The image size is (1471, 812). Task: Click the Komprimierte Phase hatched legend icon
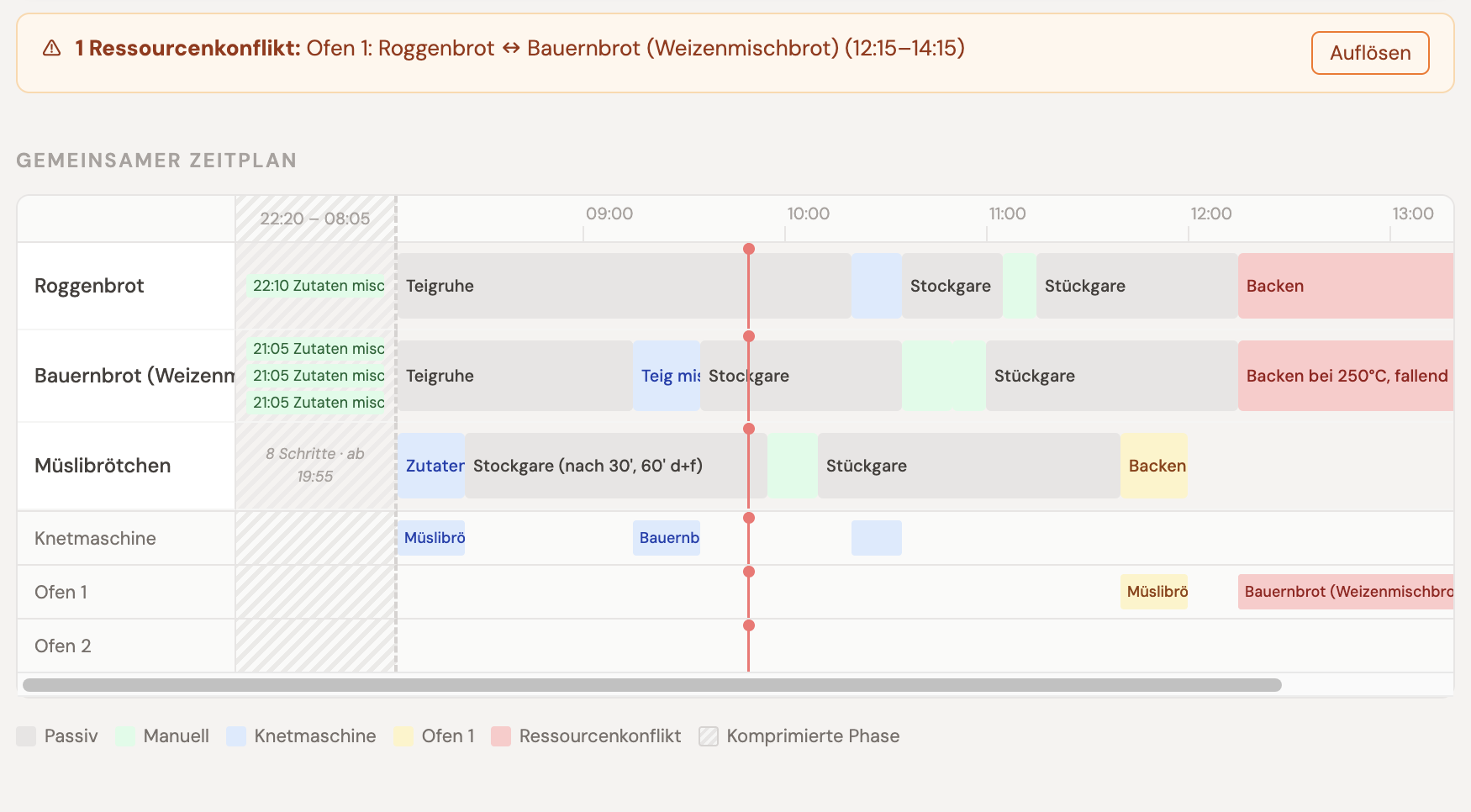click(709, 736)
